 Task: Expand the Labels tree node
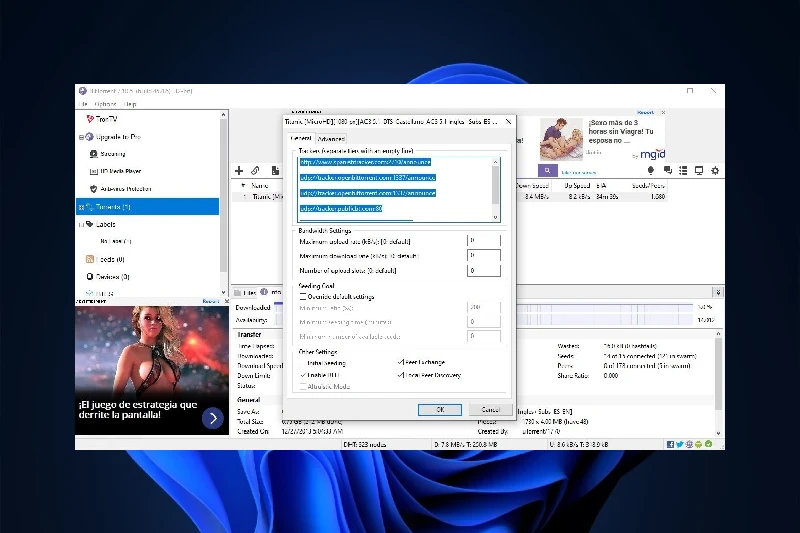(x=81, y=225)
